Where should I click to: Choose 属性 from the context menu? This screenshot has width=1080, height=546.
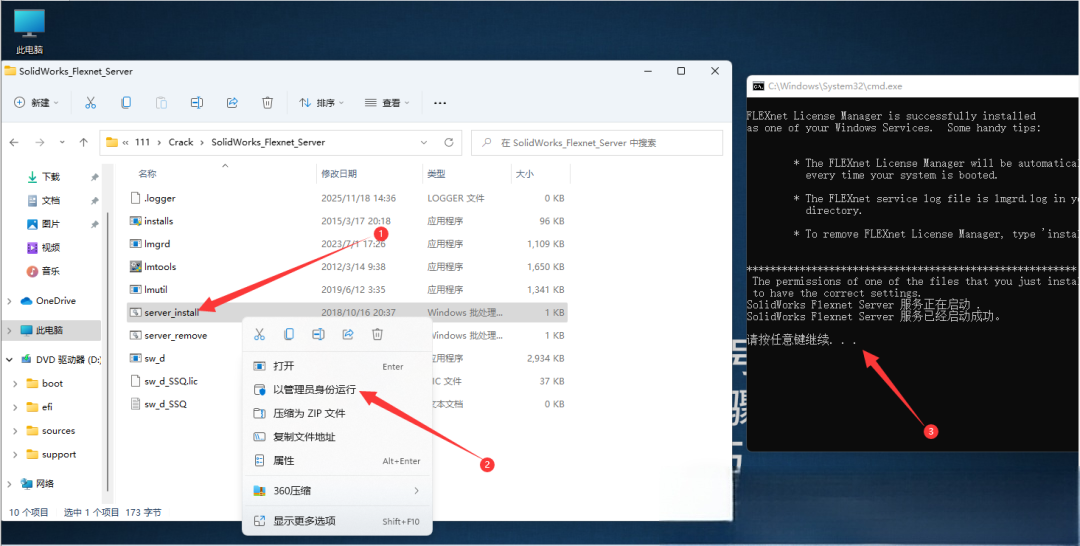(338, 461)
